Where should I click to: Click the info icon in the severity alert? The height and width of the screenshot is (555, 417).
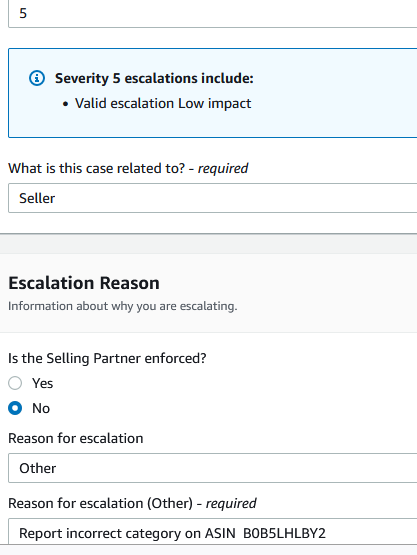pos(37,78)
